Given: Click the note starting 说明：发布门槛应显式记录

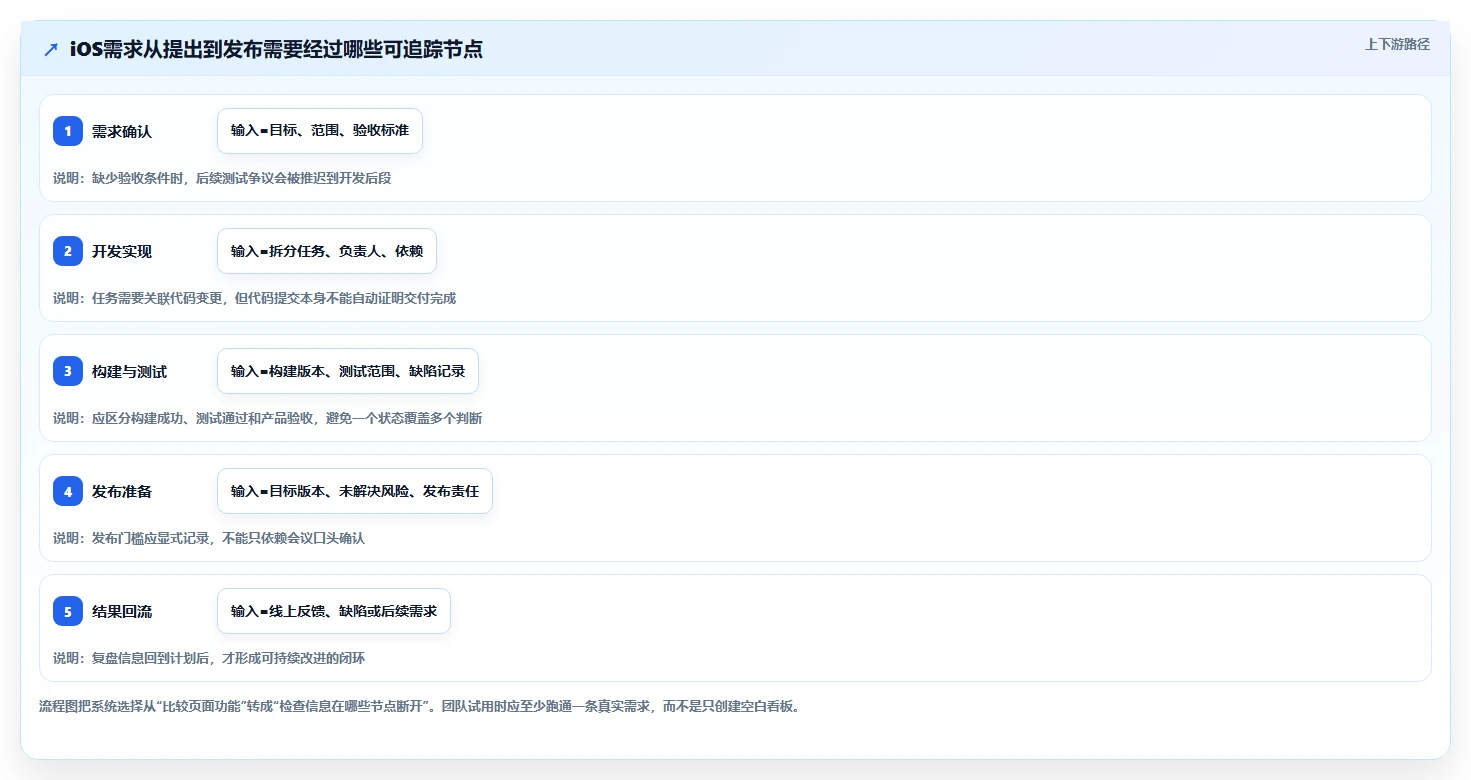Looking at the screenshot, I should click(209, 538).
